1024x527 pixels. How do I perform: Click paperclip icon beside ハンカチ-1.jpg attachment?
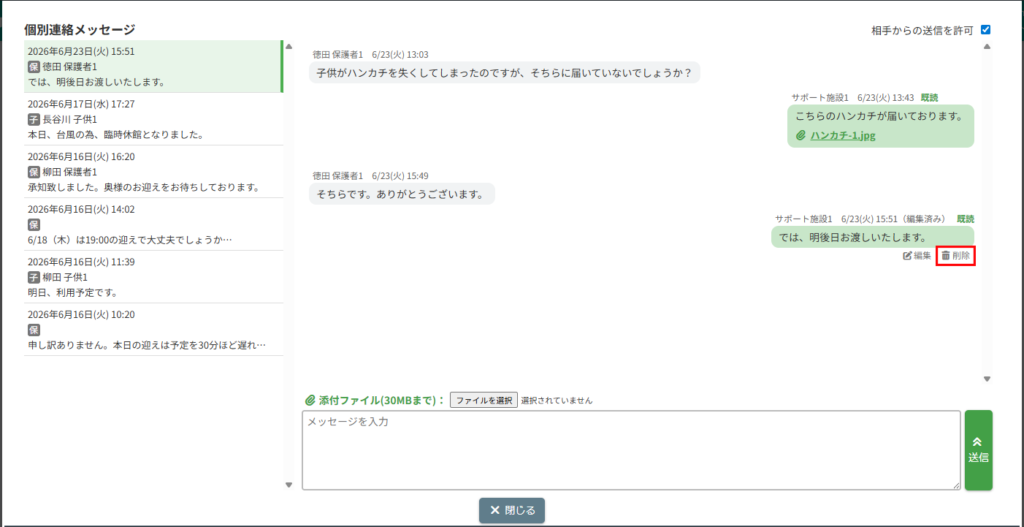801,136
